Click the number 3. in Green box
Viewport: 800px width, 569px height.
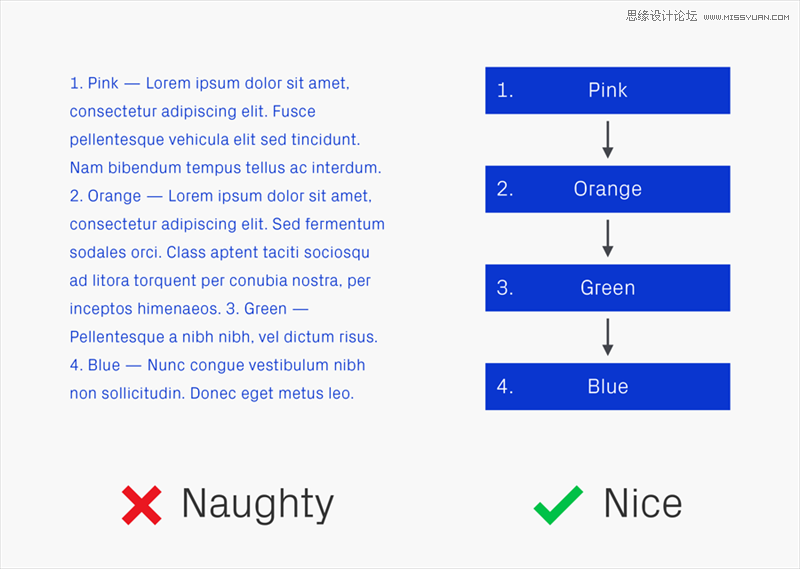coord(505,288)
